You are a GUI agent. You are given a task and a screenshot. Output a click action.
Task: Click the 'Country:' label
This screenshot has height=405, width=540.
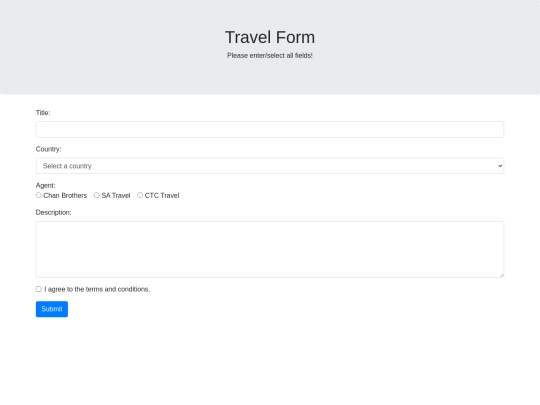coord(49,149)
